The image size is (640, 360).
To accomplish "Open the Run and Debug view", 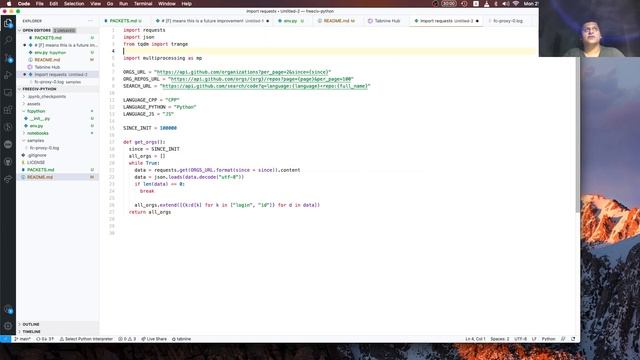I will click(8, 75).
